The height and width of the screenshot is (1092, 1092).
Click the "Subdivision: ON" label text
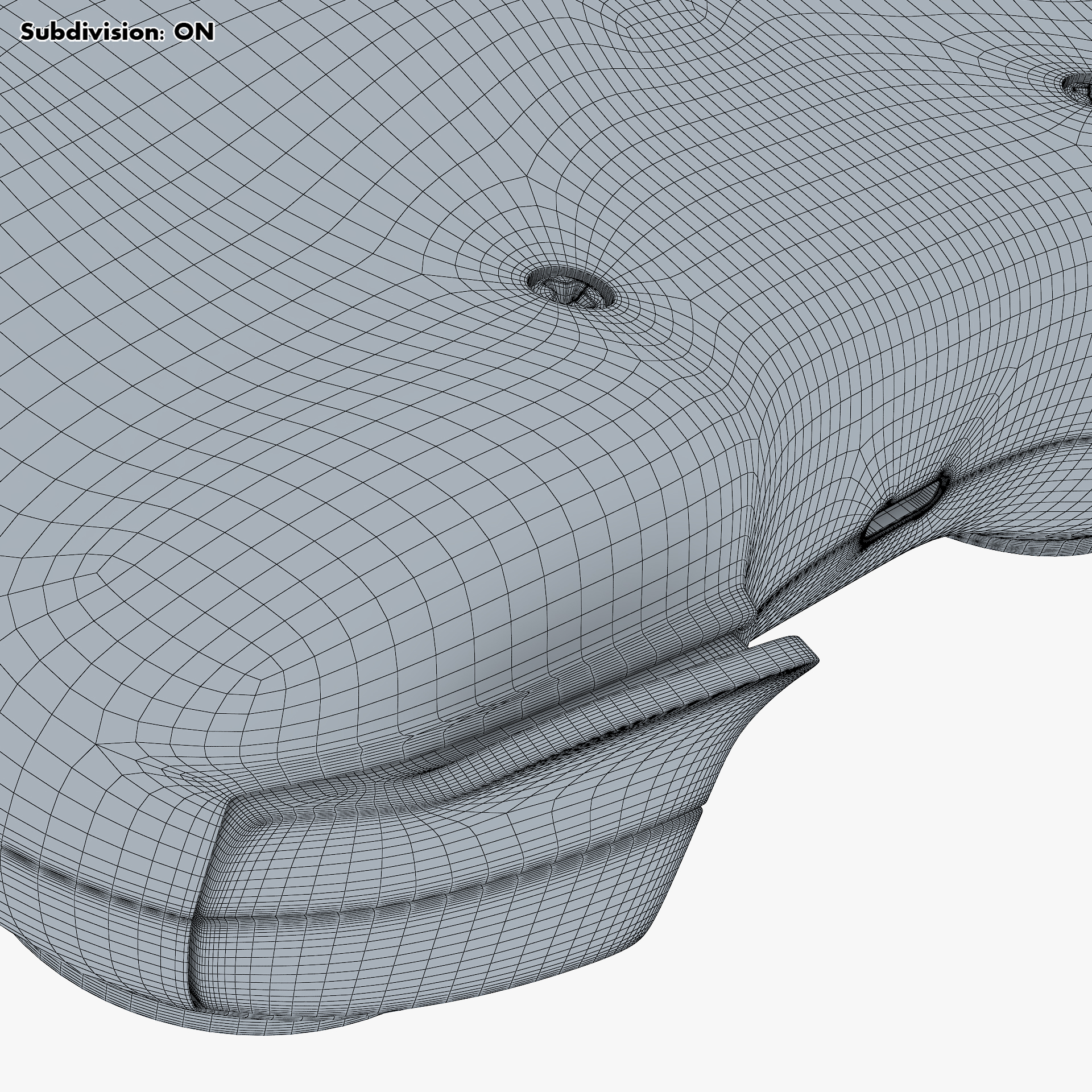(117, 32)
